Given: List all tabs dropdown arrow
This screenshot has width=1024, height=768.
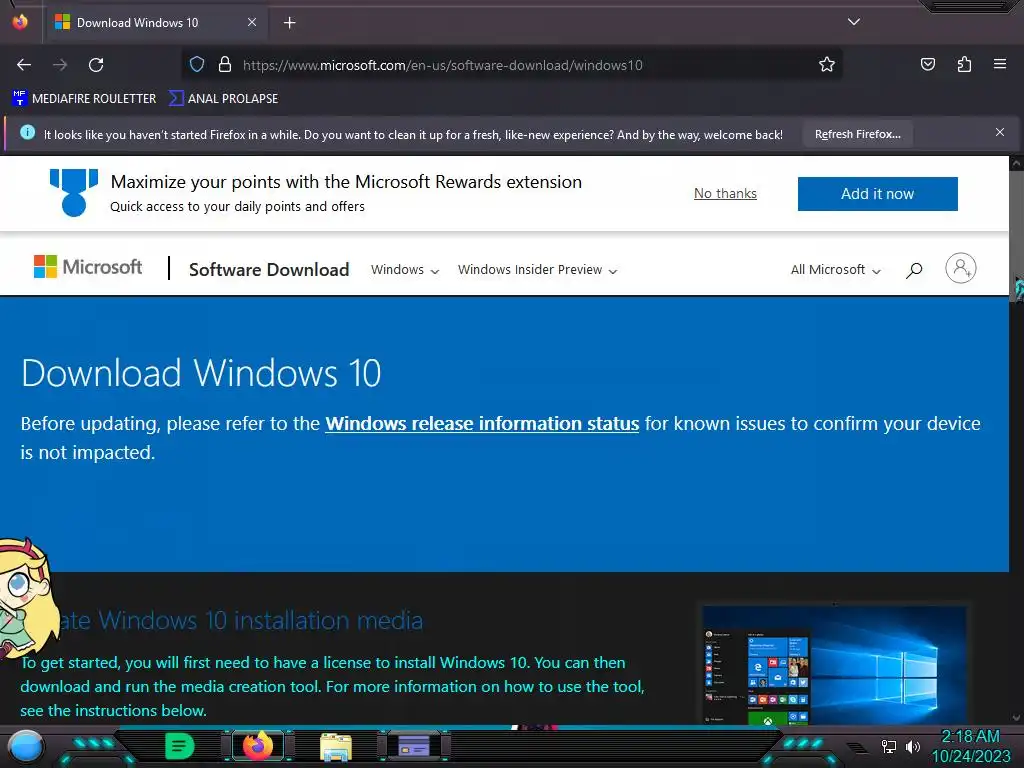Looking at the screenshot, I should (x=854, y=22).
